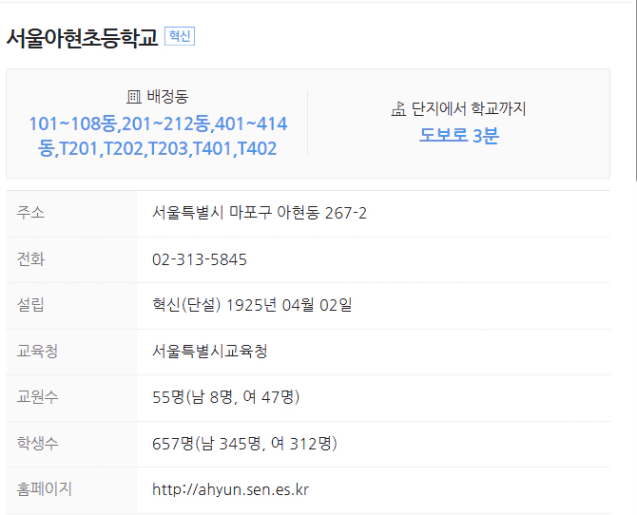This screenshot has width=637, height=515.
Task: Click the phone number 02-313-5845
Action: pyautogui.click(x=199, y=259)
